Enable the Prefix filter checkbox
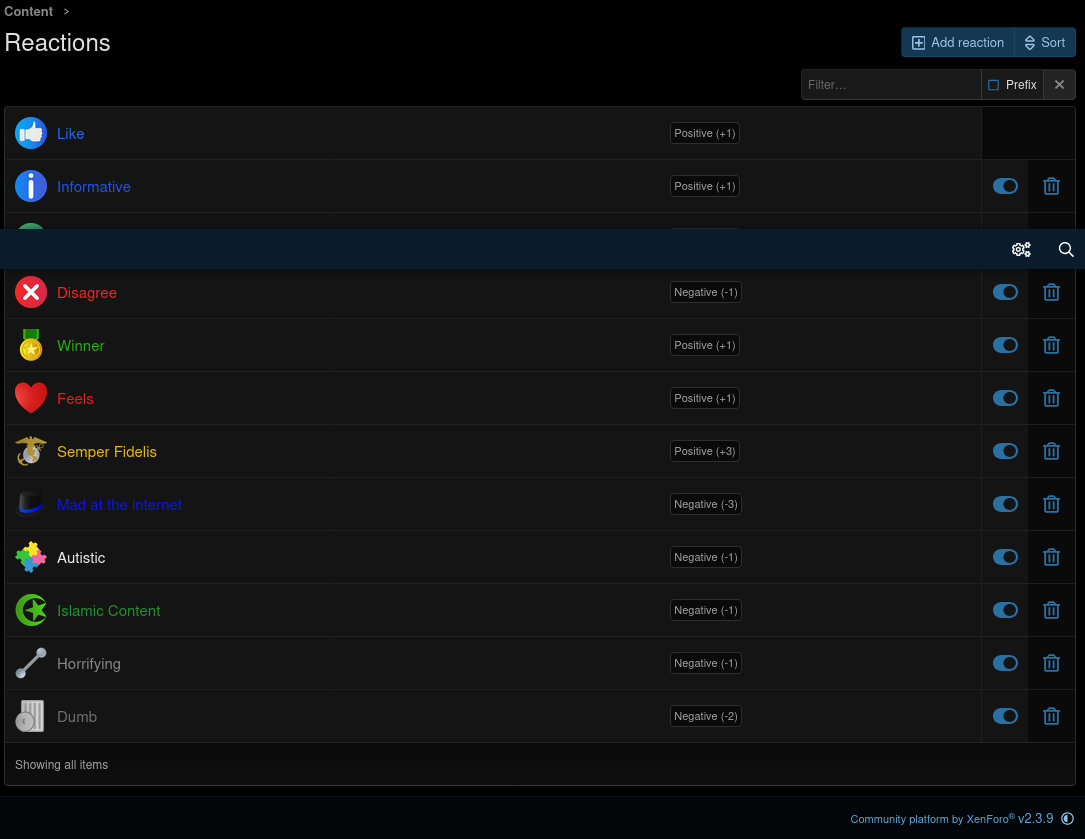 993,85
